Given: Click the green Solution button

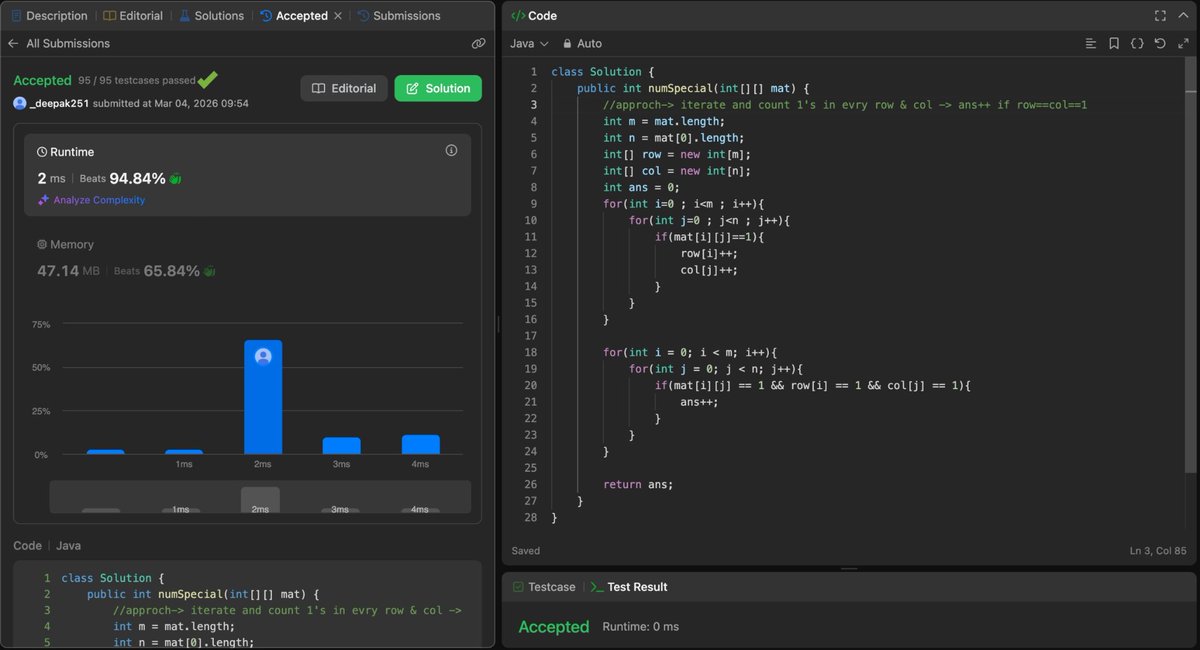Looking at the screenshot, I should pos(438,88).
